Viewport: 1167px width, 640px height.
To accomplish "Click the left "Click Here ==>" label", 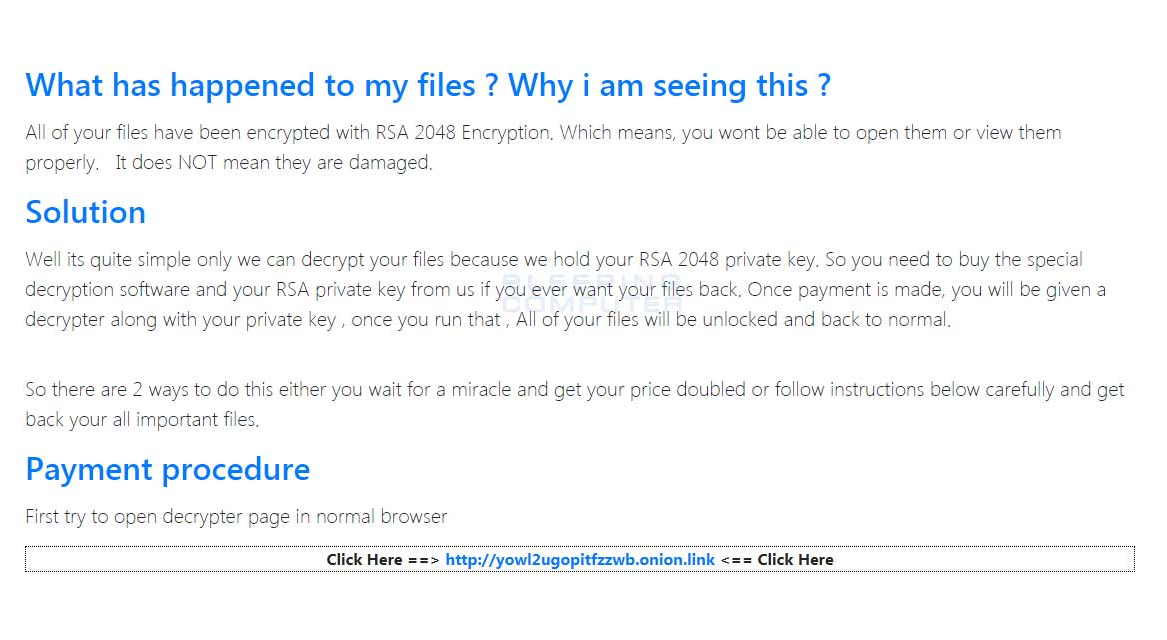I will (383, 560).
